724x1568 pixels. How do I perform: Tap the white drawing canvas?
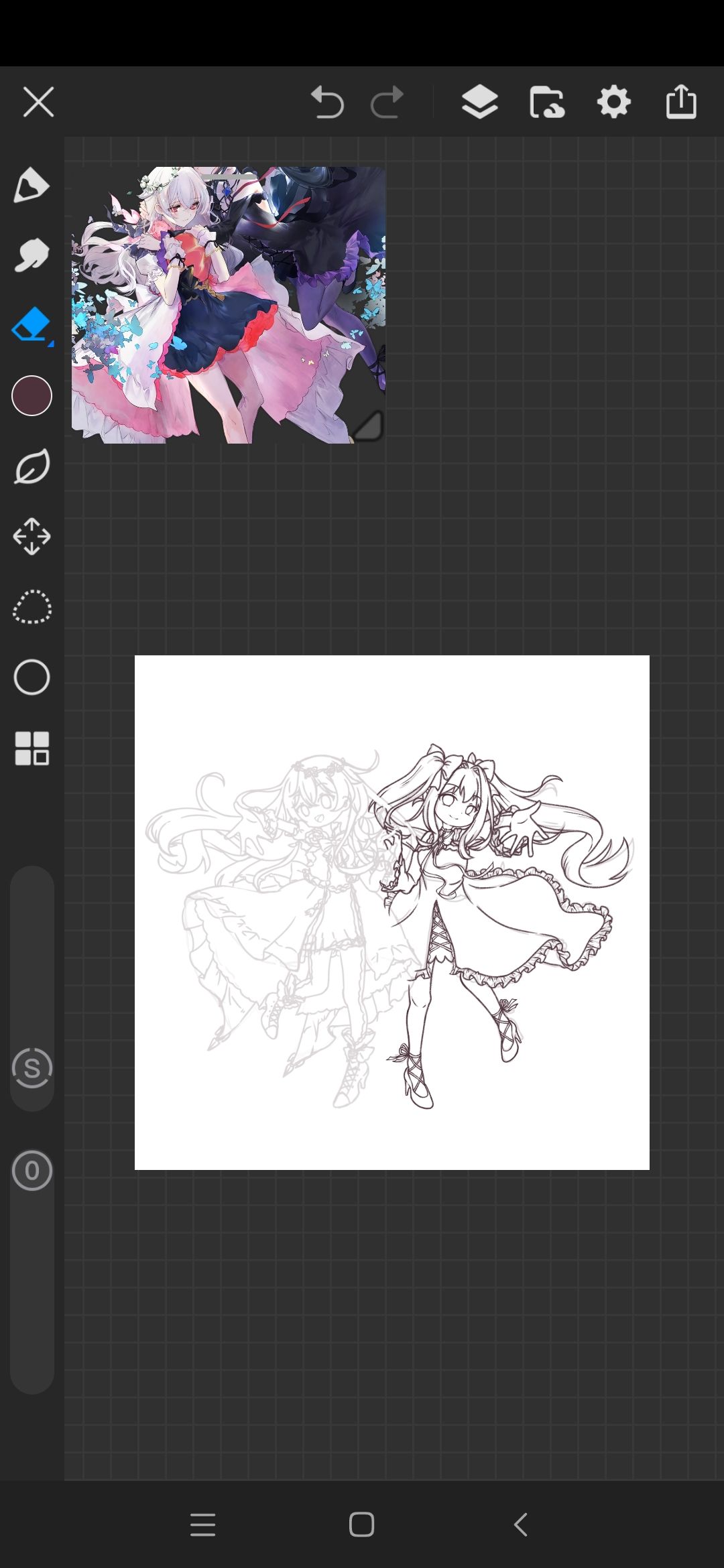[x=391, y=913]
